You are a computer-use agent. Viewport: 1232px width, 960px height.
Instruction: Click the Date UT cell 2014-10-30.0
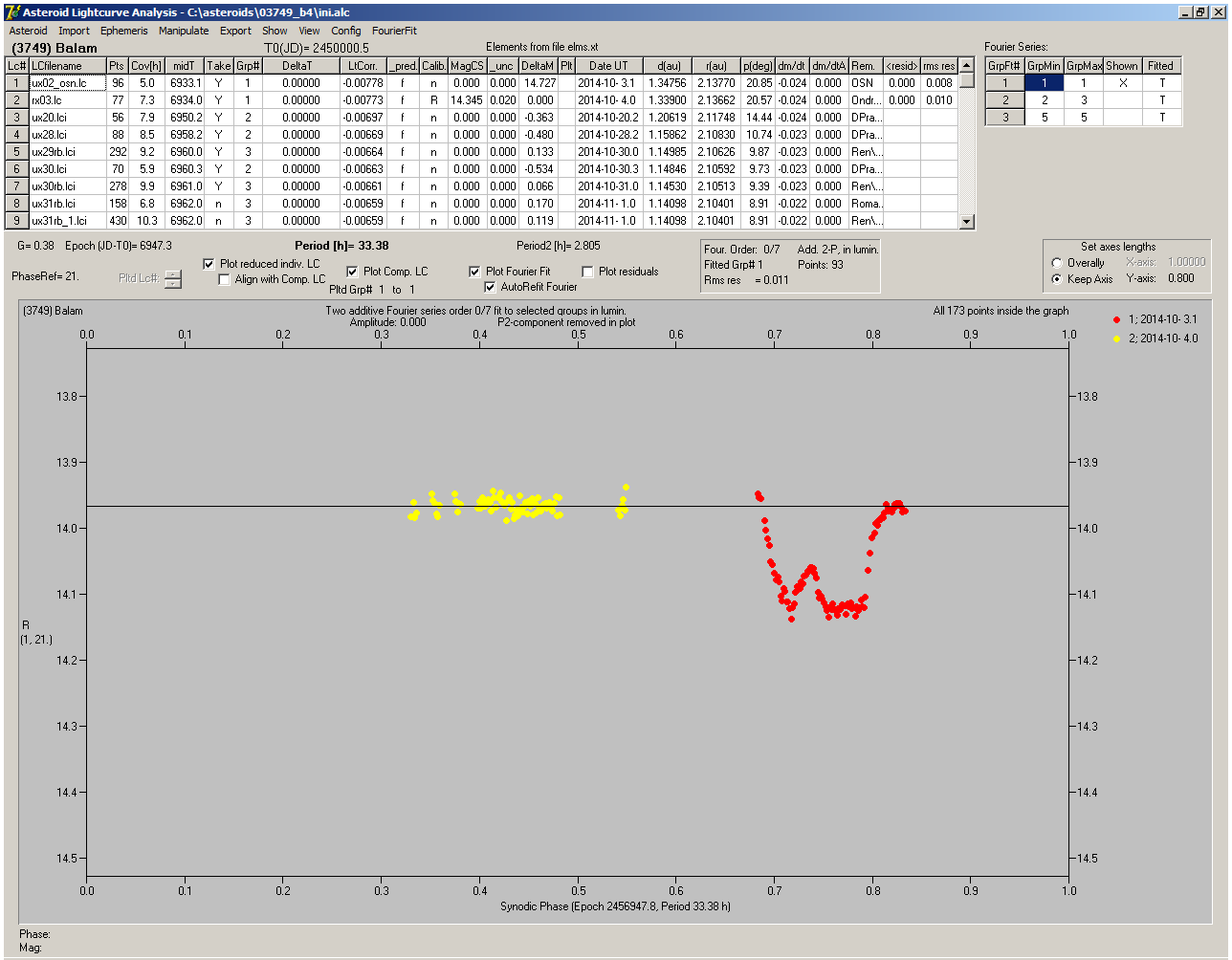[608, 152]
